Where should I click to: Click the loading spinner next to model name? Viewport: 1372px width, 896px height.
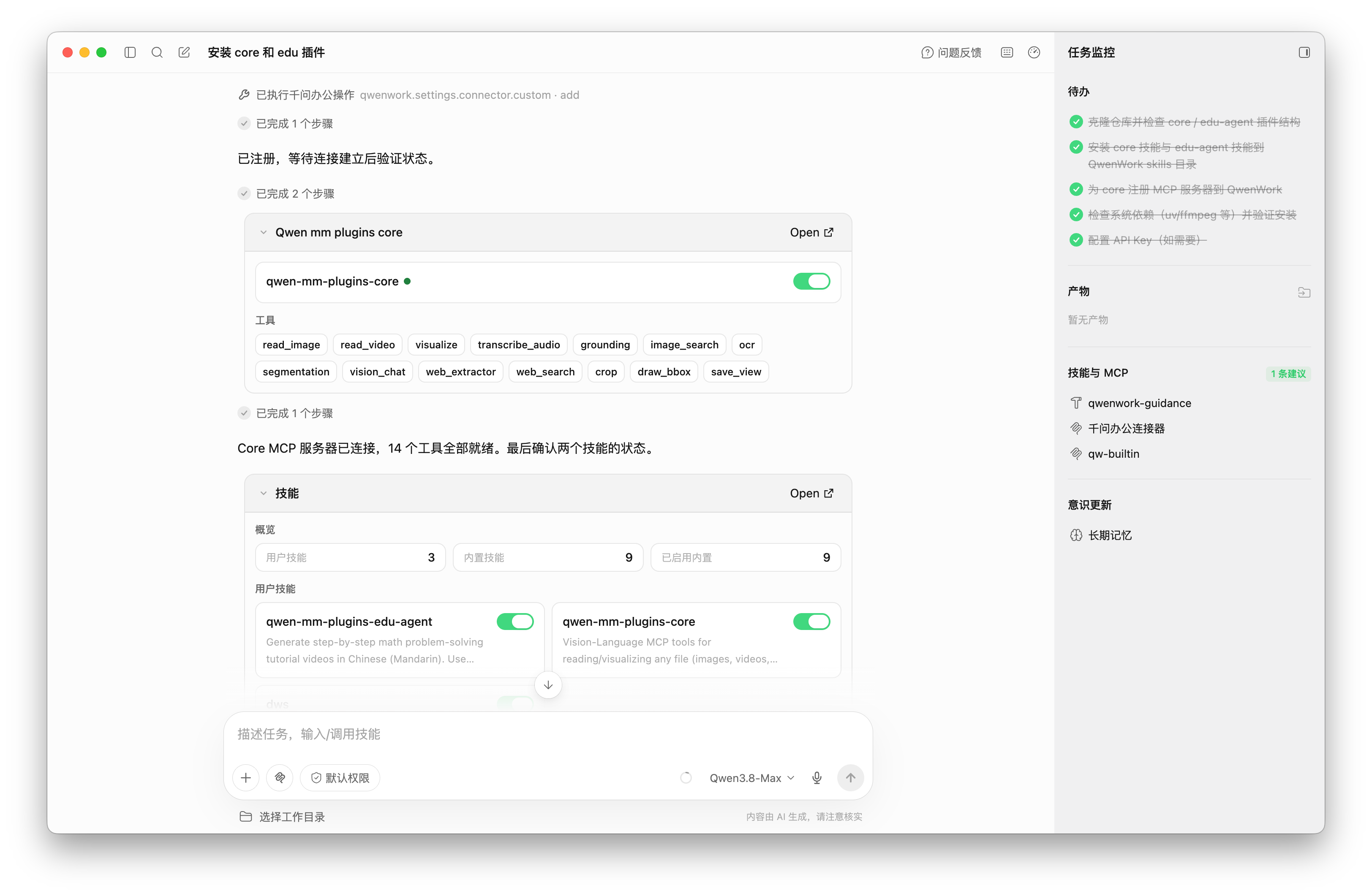pyautogui.click(x=686, y=778)
